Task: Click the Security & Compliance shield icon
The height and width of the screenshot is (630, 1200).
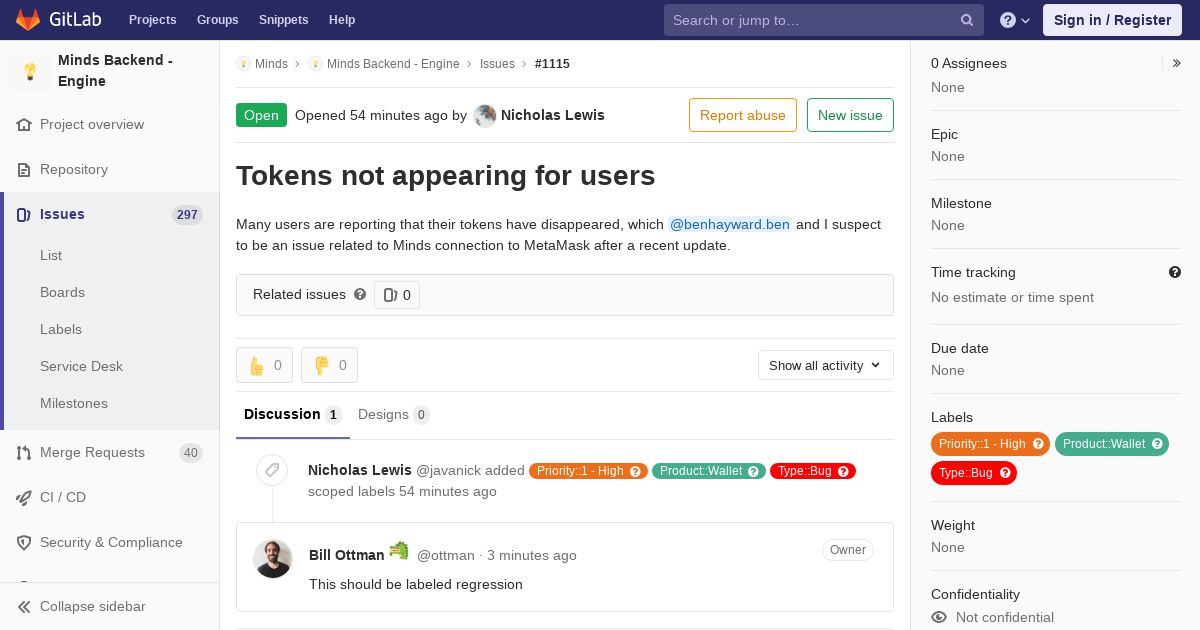Action: tap(24, 543)
